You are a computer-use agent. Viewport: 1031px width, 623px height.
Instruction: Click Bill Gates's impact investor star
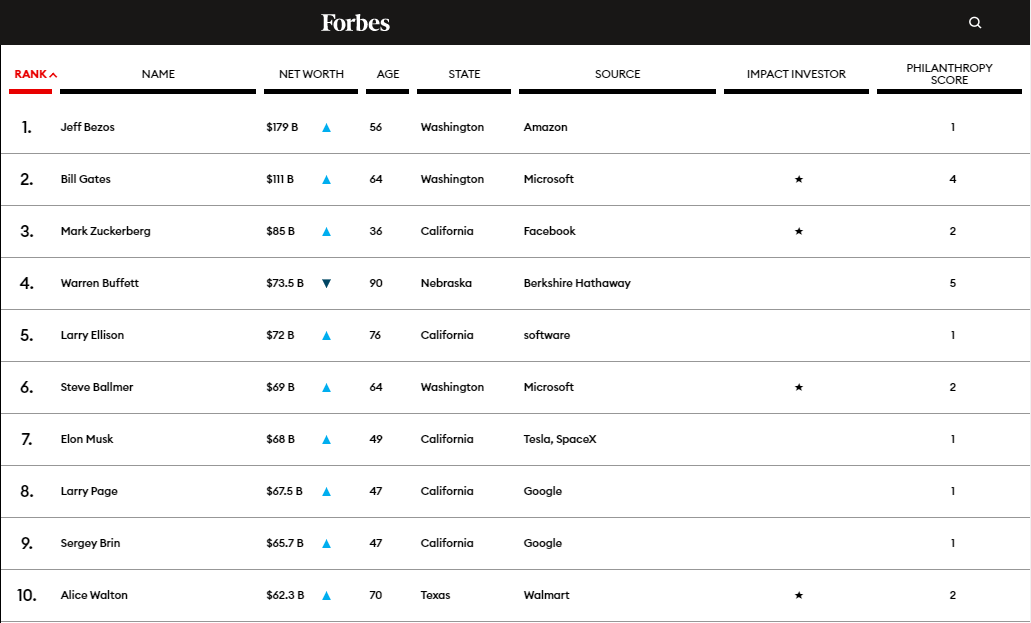(x=799, y=179)
